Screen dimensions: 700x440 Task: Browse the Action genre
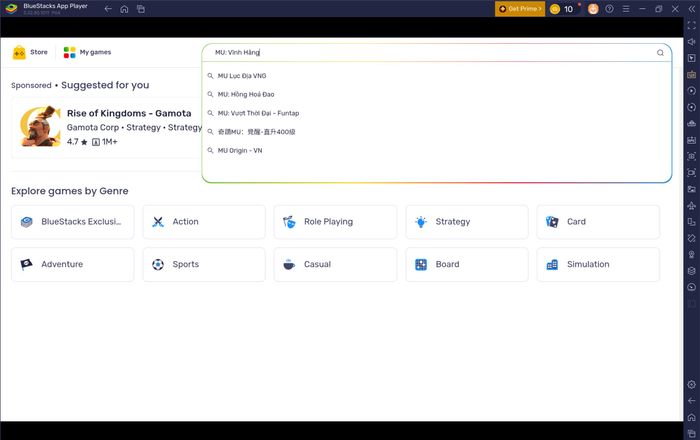[x=204, y=222]
